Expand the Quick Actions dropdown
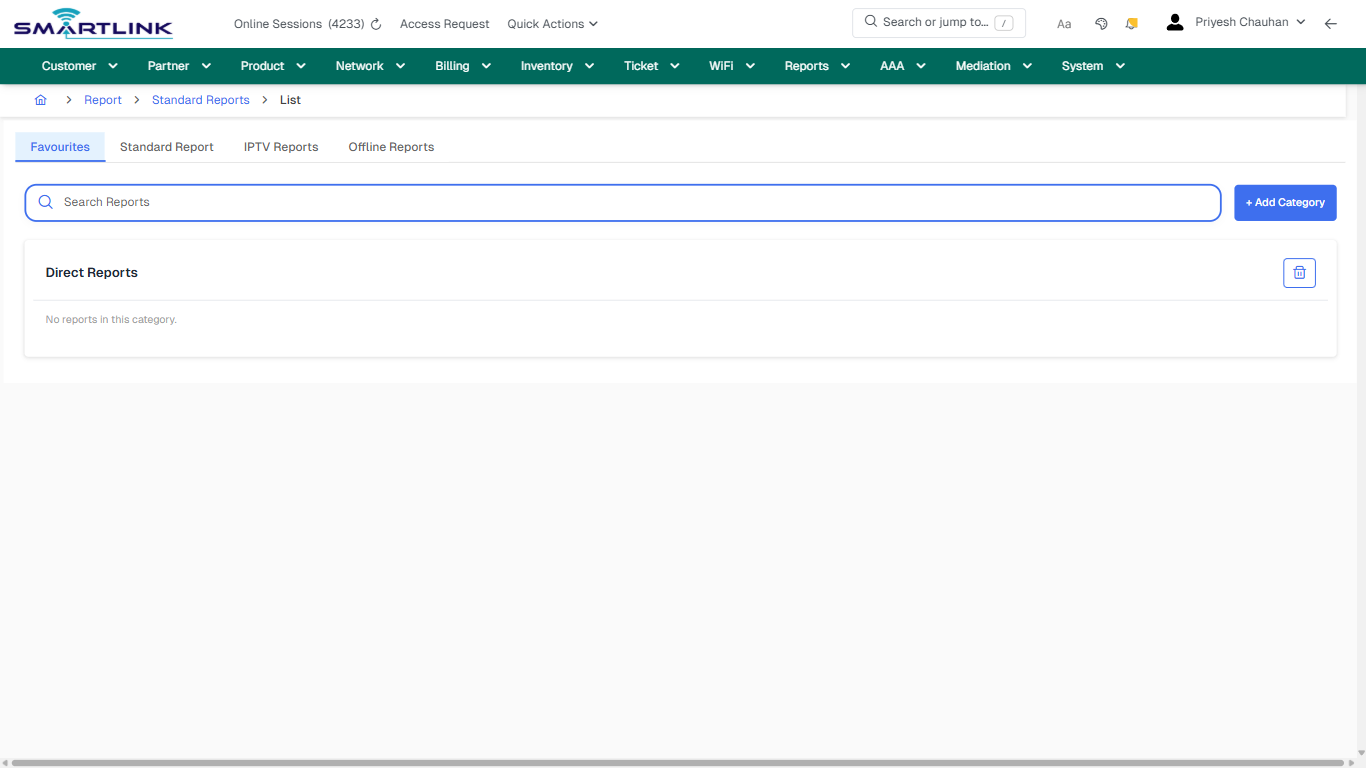This screenshot has height=768, width=1366. point(552,23)
